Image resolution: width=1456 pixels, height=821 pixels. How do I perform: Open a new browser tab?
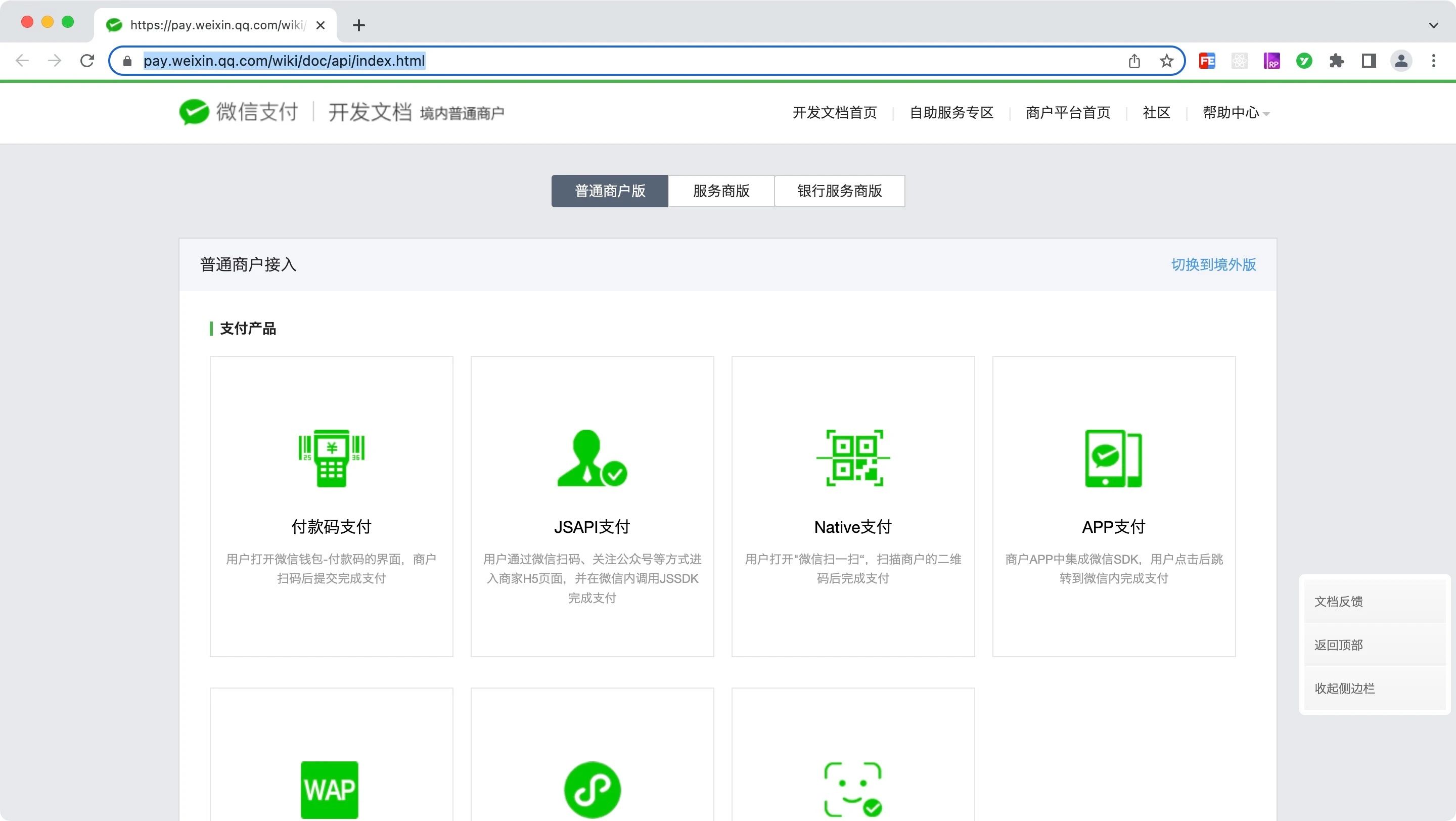coord(359,25)
